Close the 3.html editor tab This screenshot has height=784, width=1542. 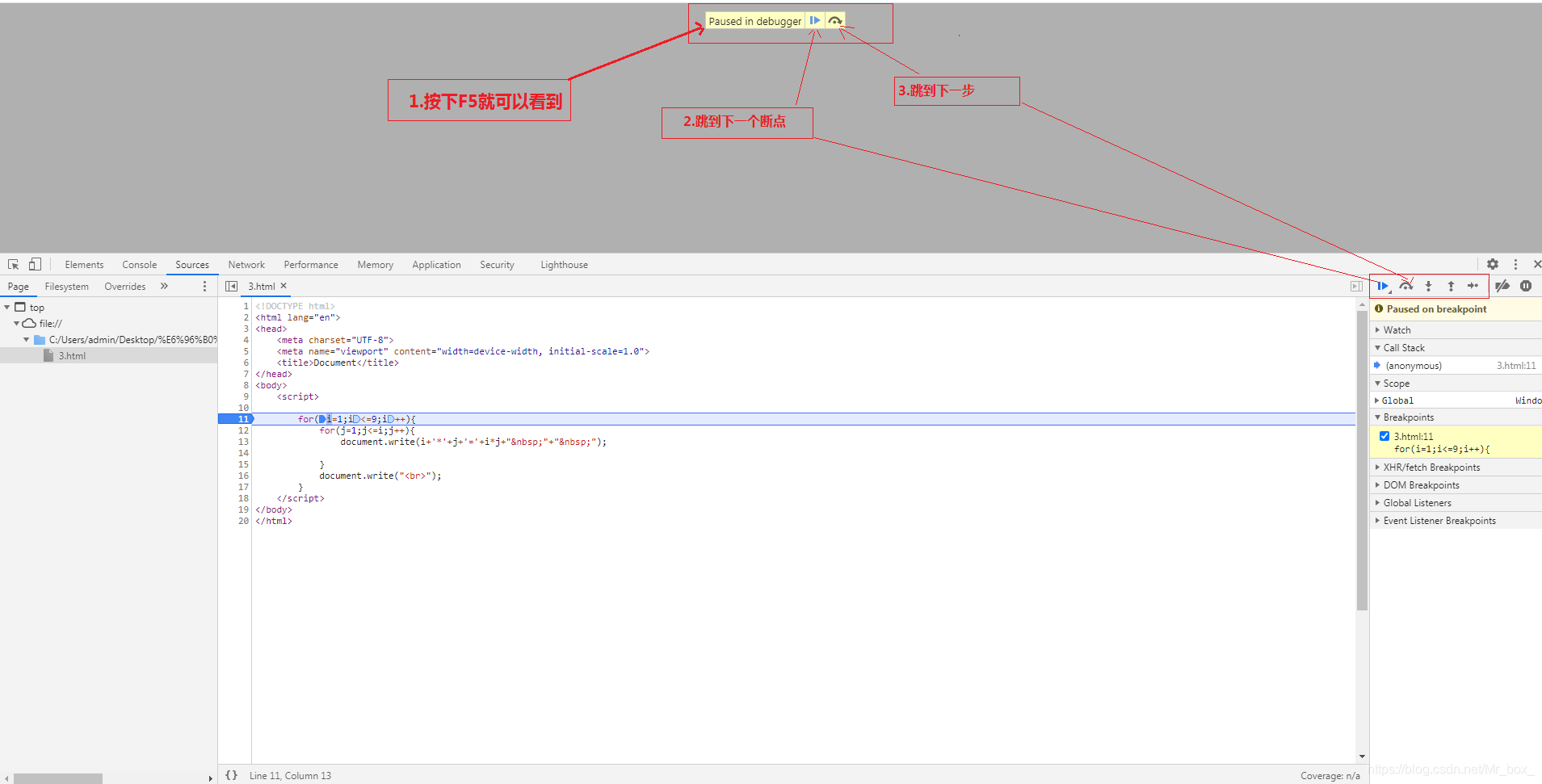pyautogui.click(x=284, y=286)
